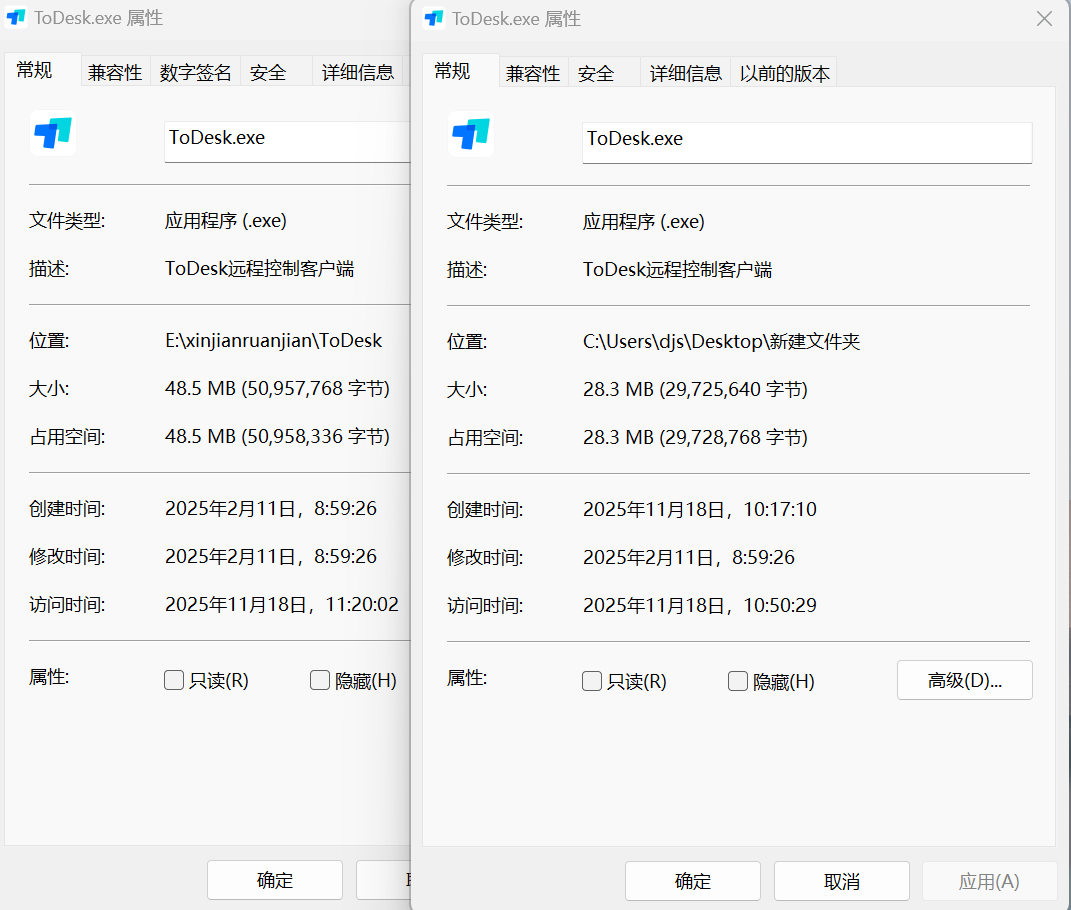Viewport: 1071px width, 910px height.
Task: Close the front ToDesk.exe properties dialog
Action: pos(1044,18)
